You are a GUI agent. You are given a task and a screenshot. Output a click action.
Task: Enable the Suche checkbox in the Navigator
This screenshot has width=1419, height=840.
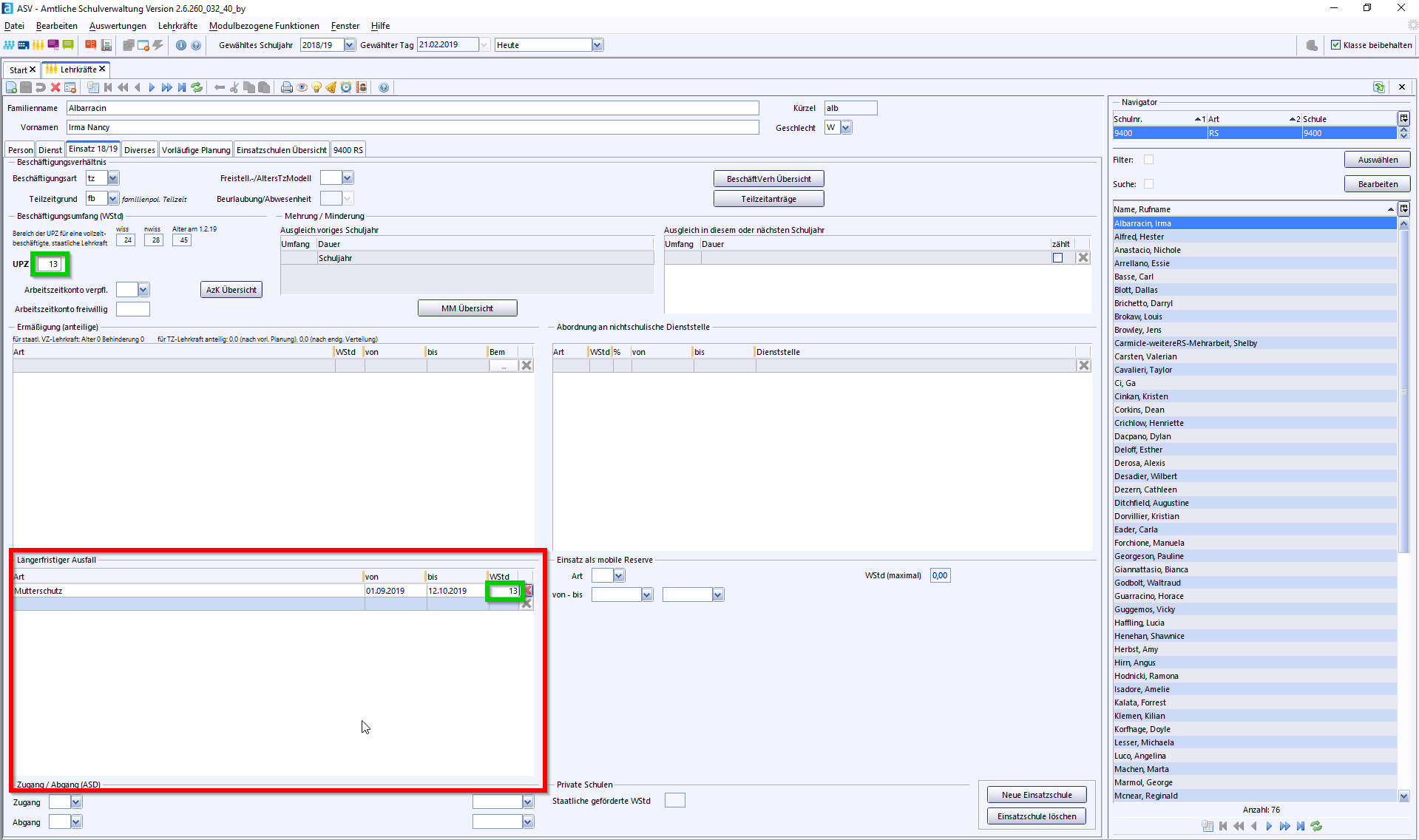tap(1148, 184)
